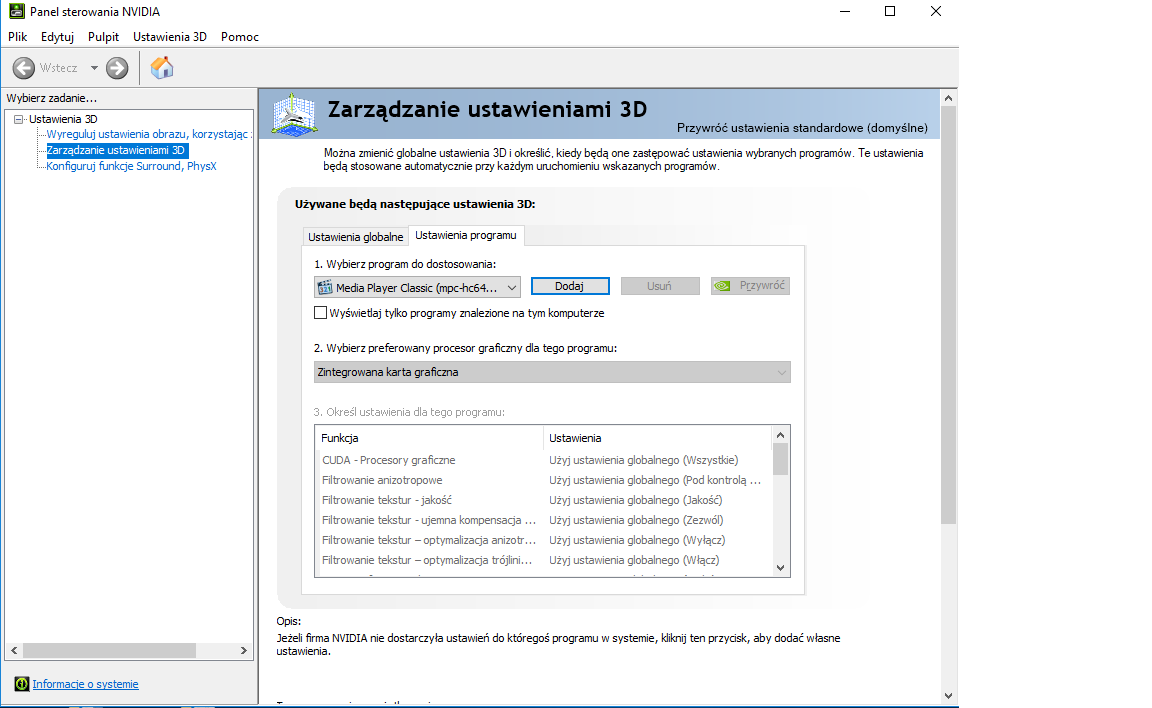Click the Użyj ustawienia globalnego (Zezwól) value

click(636, 520)
